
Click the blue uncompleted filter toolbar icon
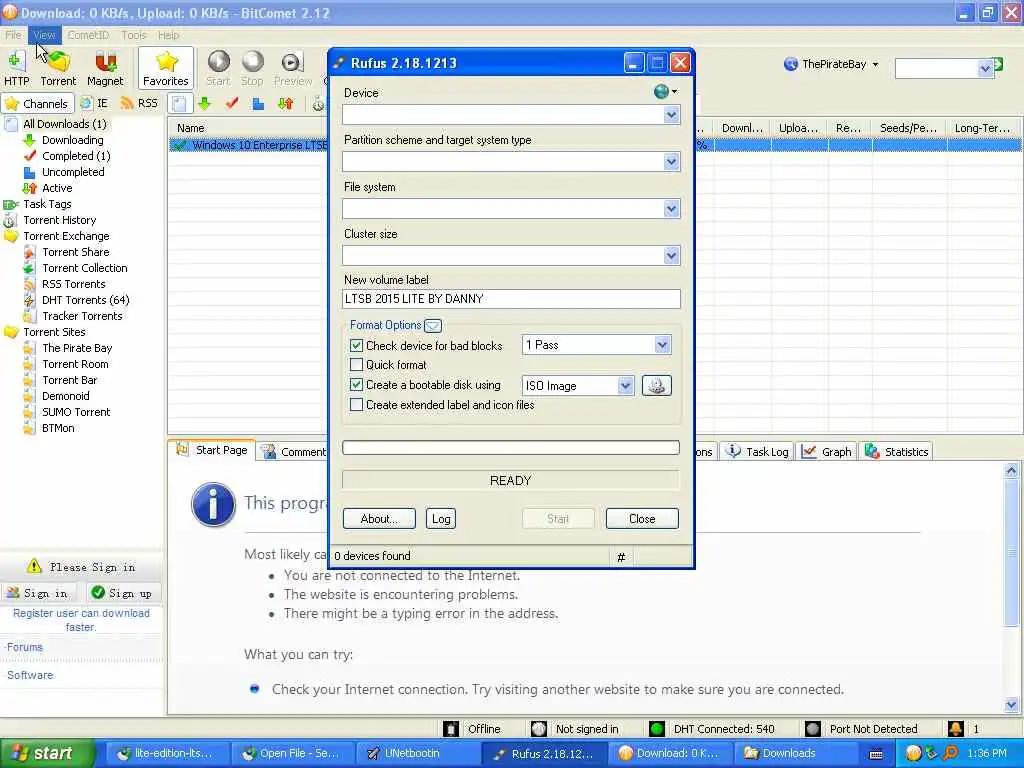coord(259,103)
